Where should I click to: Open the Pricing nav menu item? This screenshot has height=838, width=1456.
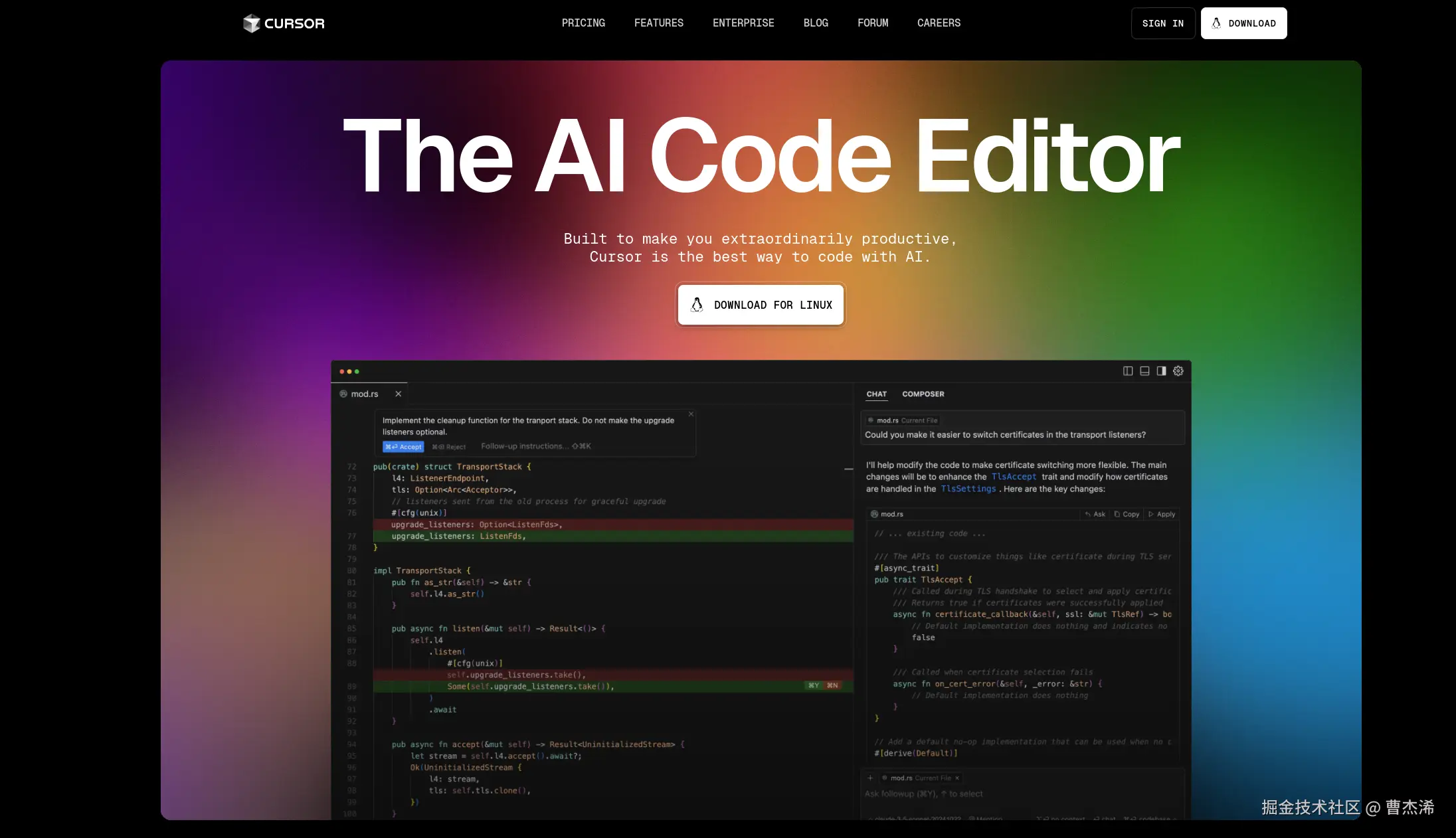[x=583, y=23]
